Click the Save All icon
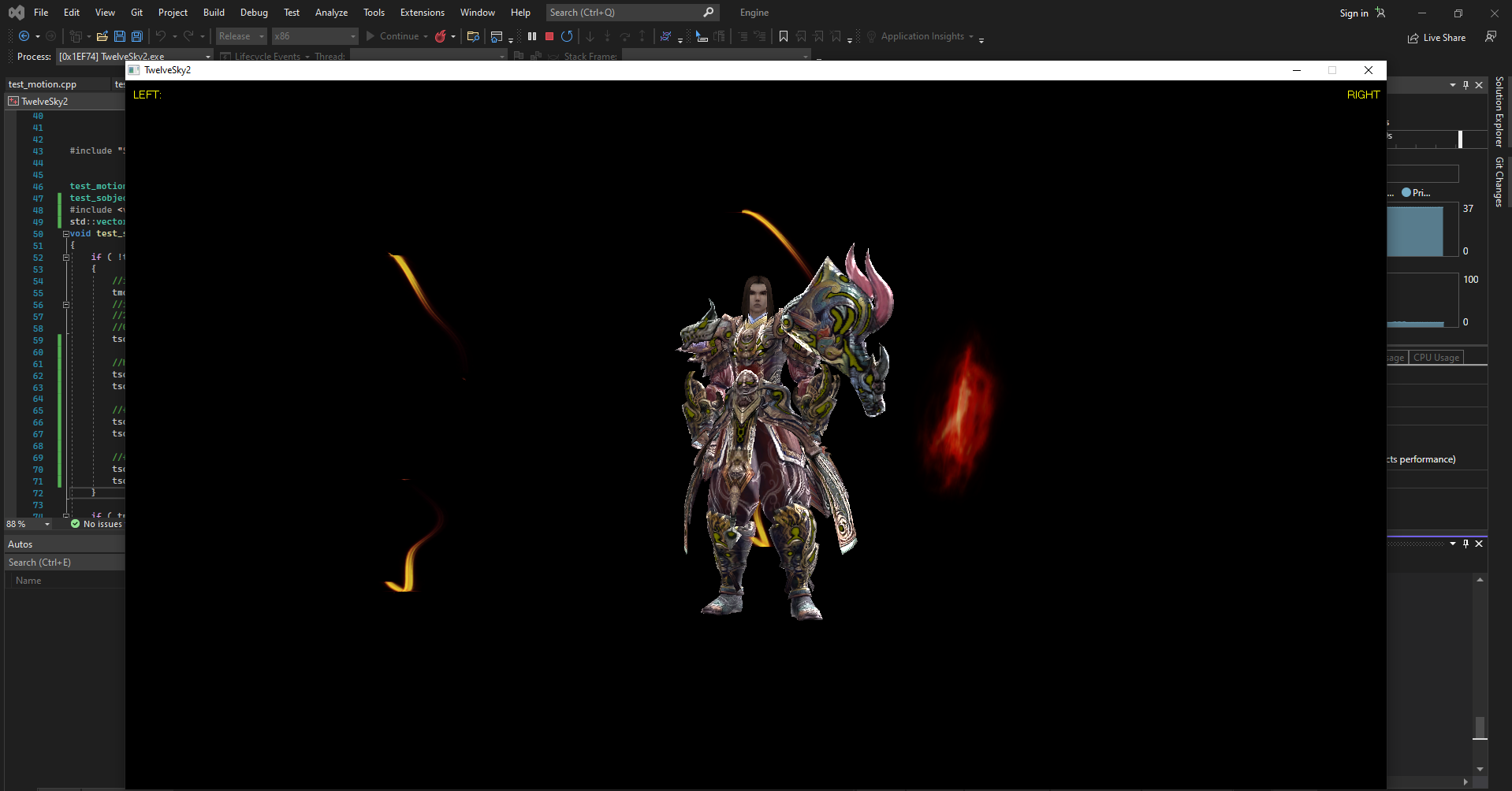1512x791 pixels. [x=137, y=36]
